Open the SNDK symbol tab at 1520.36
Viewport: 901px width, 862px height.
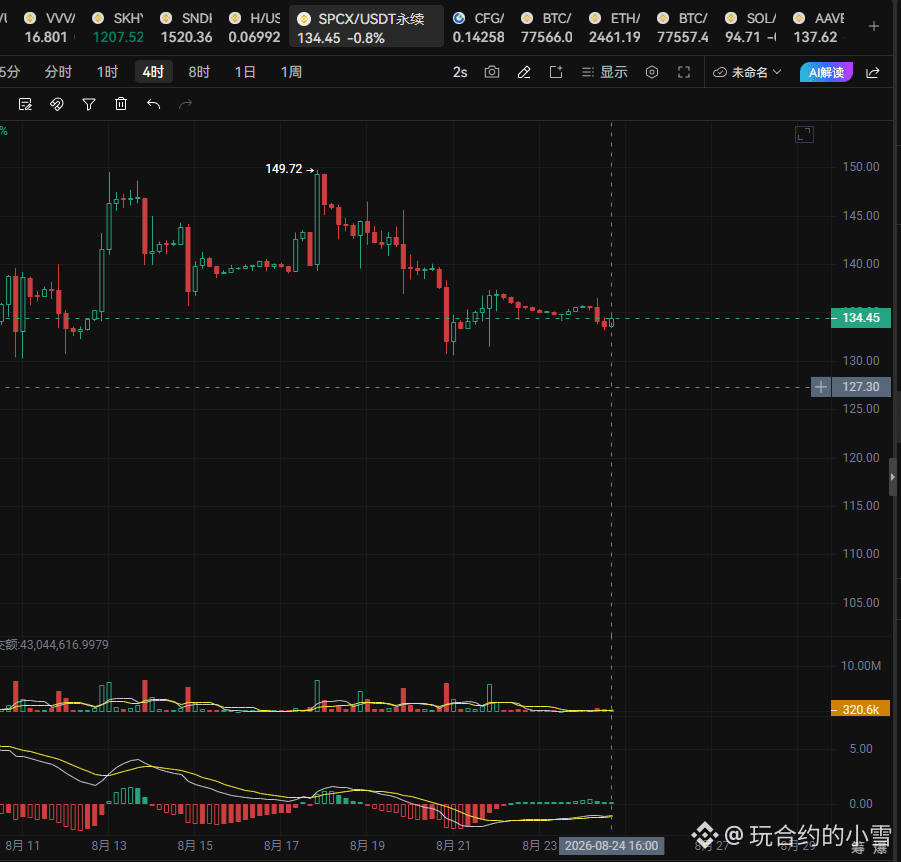[186, 27]
